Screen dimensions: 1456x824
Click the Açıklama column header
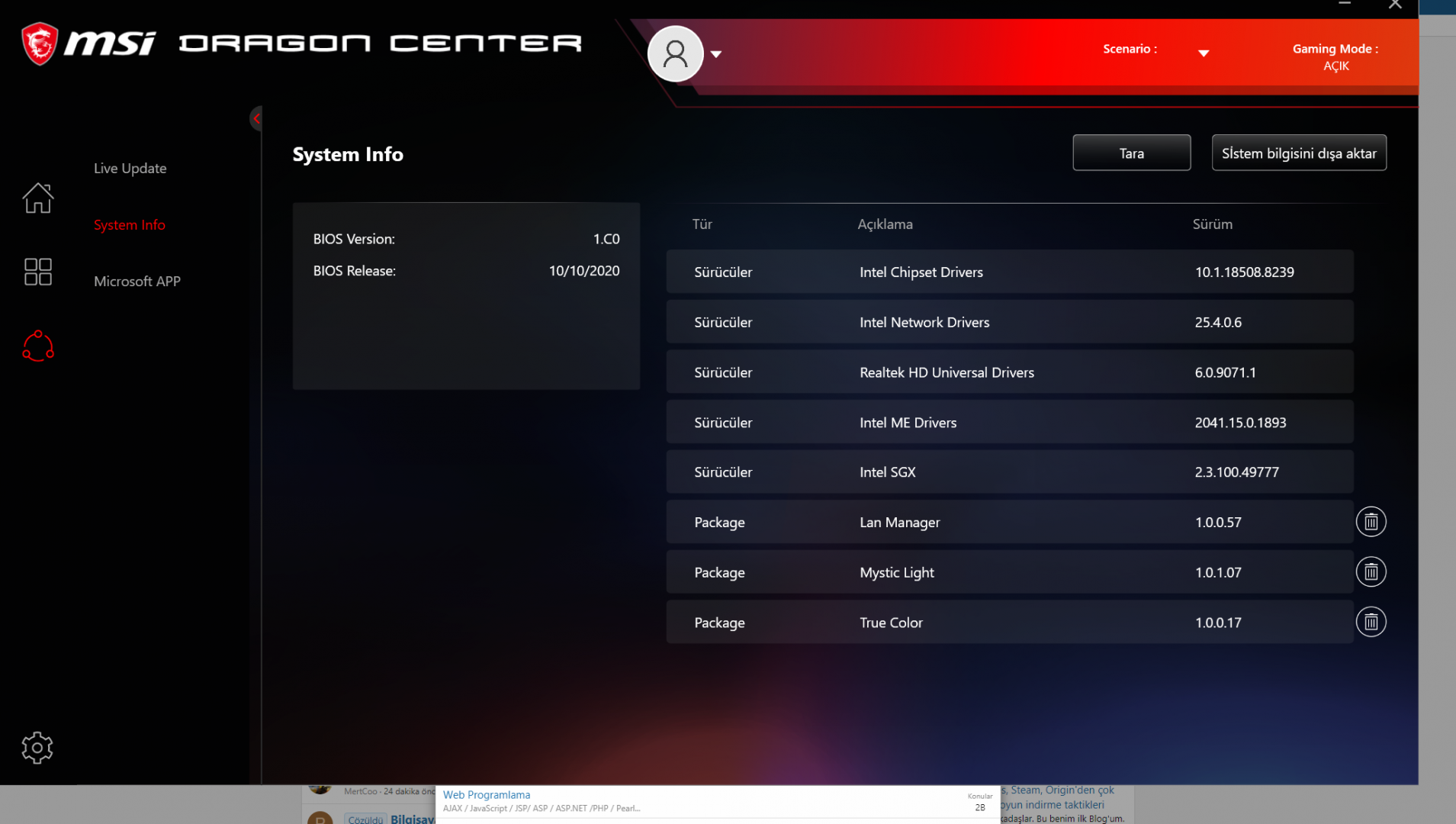[885, 224]
